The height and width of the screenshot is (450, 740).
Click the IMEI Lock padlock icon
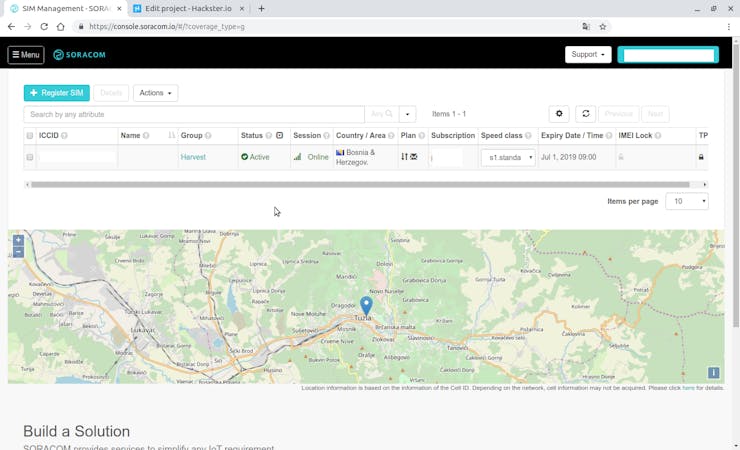pyautogui.click(x=621, y=157)
